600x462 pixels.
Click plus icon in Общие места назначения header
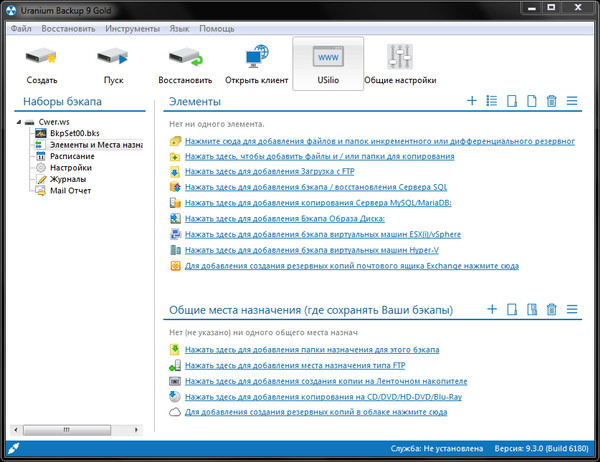click(491, 309)
